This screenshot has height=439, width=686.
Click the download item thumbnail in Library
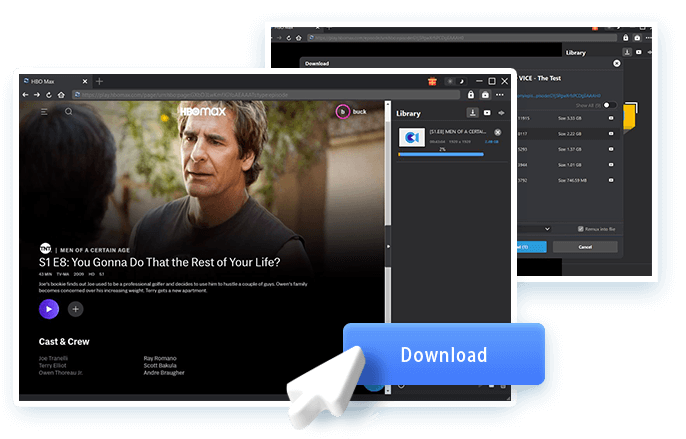tap(412, 137)
